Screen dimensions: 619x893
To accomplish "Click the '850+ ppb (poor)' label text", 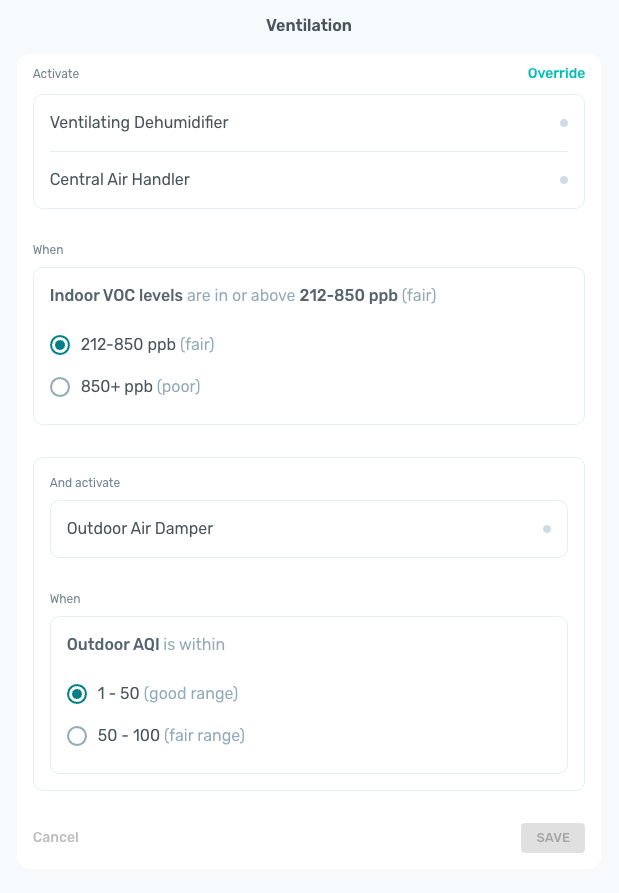I will coord(141,387).
